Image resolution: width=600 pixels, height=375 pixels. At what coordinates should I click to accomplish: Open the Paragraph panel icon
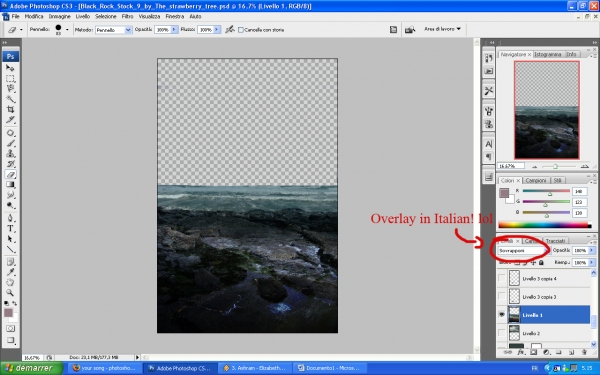pos(489,157)
